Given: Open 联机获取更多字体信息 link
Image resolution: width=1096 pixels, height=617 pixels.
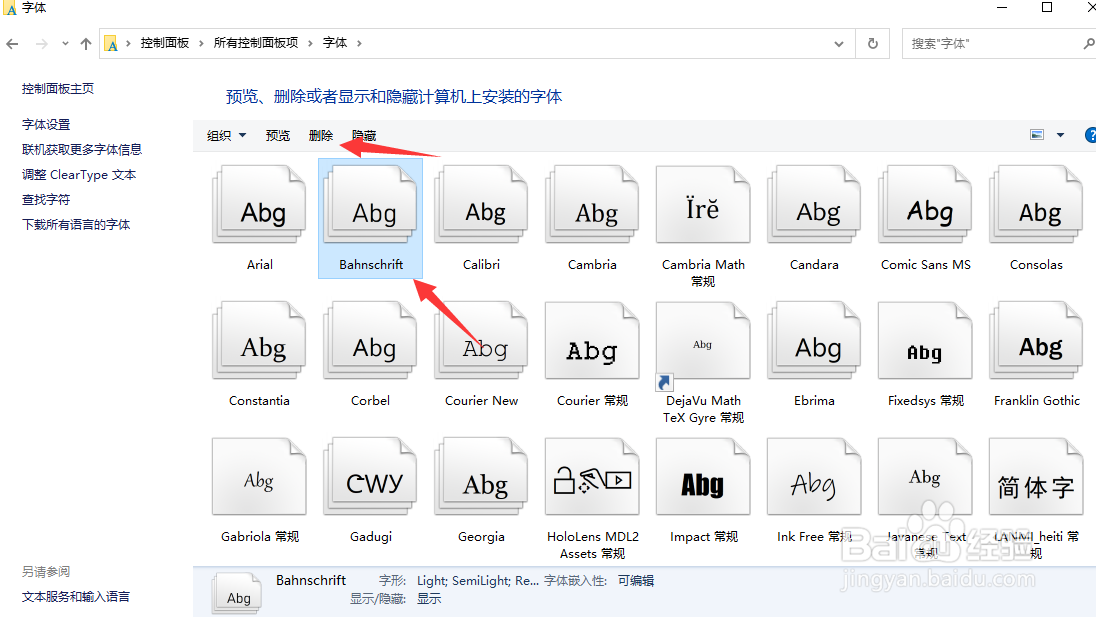Looking at the screenshot, I should point(82,150).
